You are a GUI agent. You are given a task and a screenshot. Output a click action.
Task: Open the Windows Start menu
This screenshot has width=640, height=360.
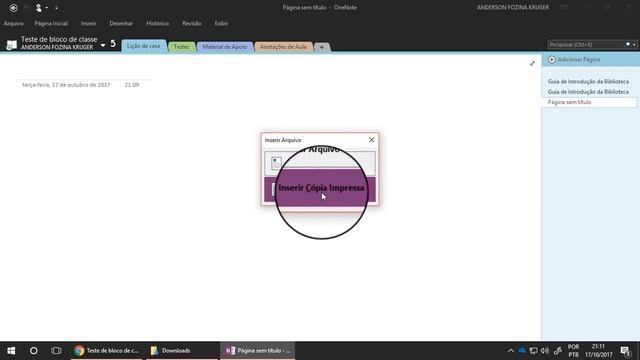[11, 351]
